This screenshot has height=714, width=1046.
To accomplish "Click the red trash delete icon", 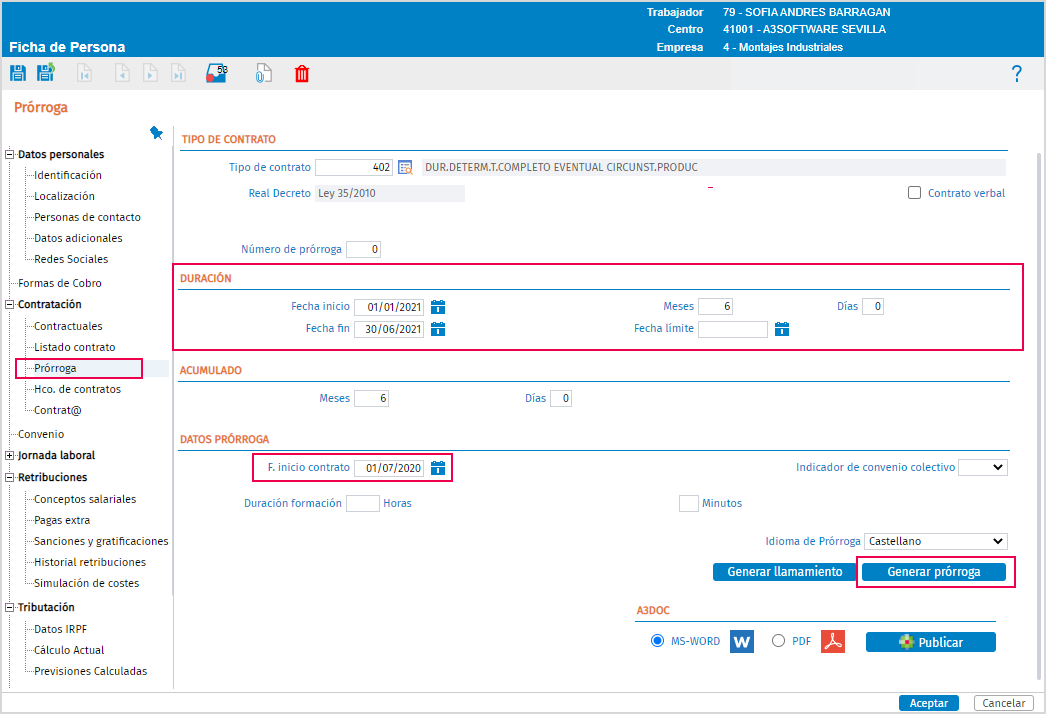I will click(302, 73).
